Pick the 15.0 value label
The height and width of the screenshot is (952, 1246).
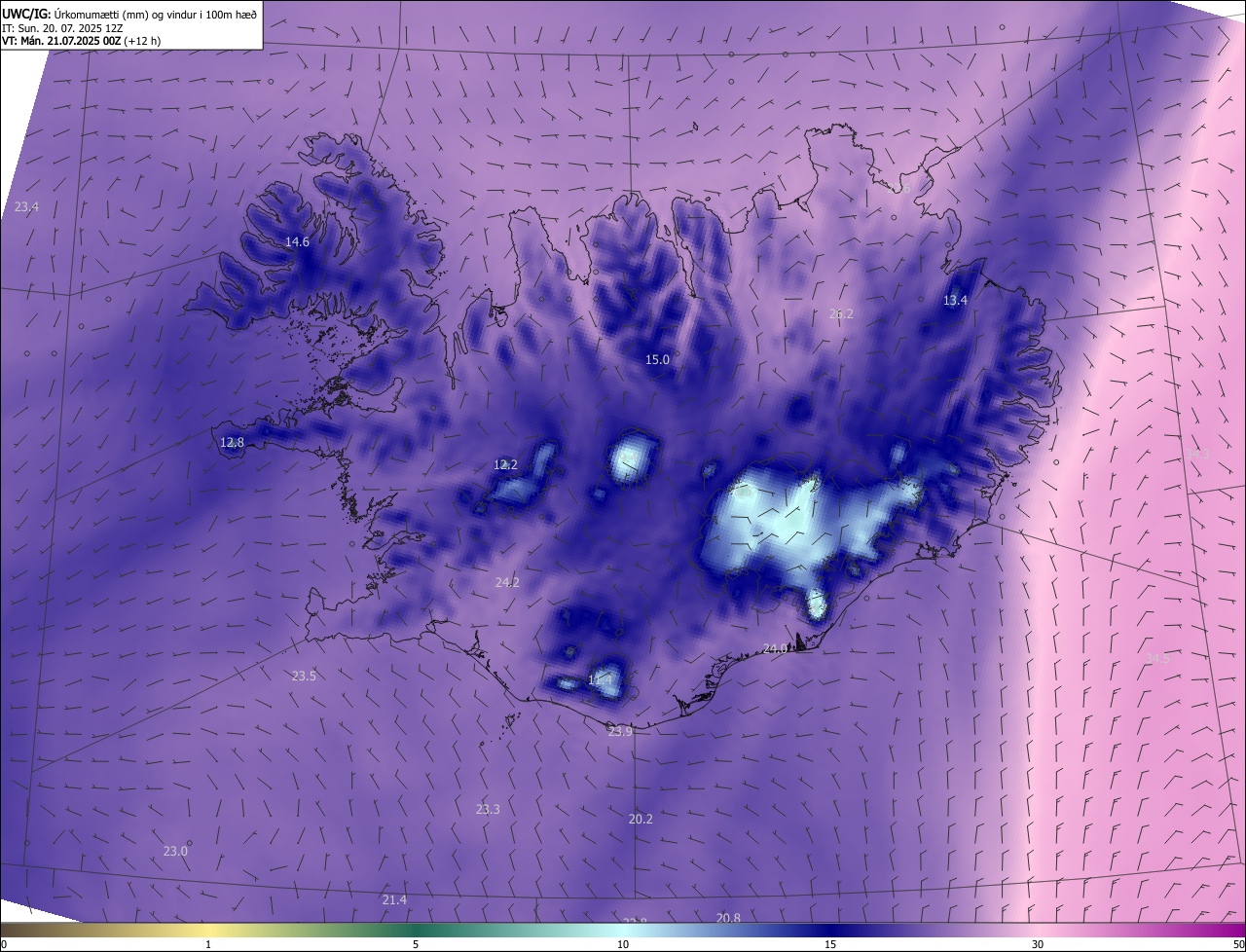[x=657, y=359]
